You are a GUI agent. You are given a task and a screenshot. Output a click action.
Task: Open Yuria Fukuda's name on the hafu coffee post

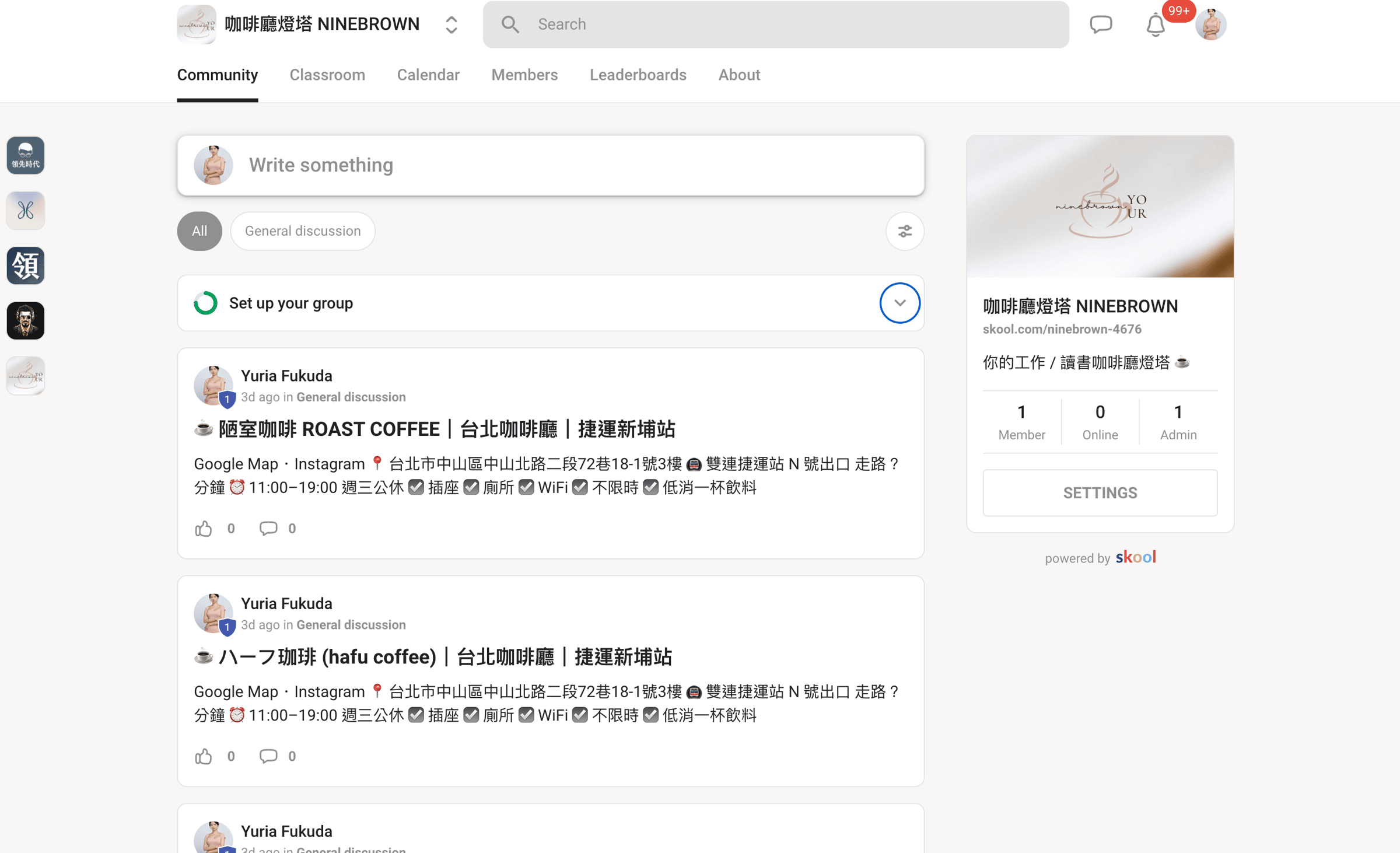[x=286, y=603]
